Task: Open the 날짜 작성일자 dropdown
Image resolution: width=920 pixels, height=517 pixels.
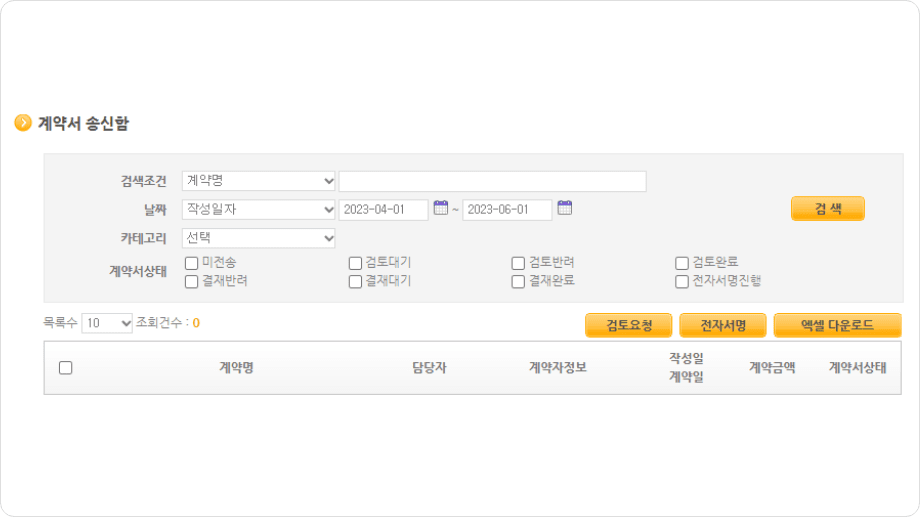Action: tap(259, 209)
